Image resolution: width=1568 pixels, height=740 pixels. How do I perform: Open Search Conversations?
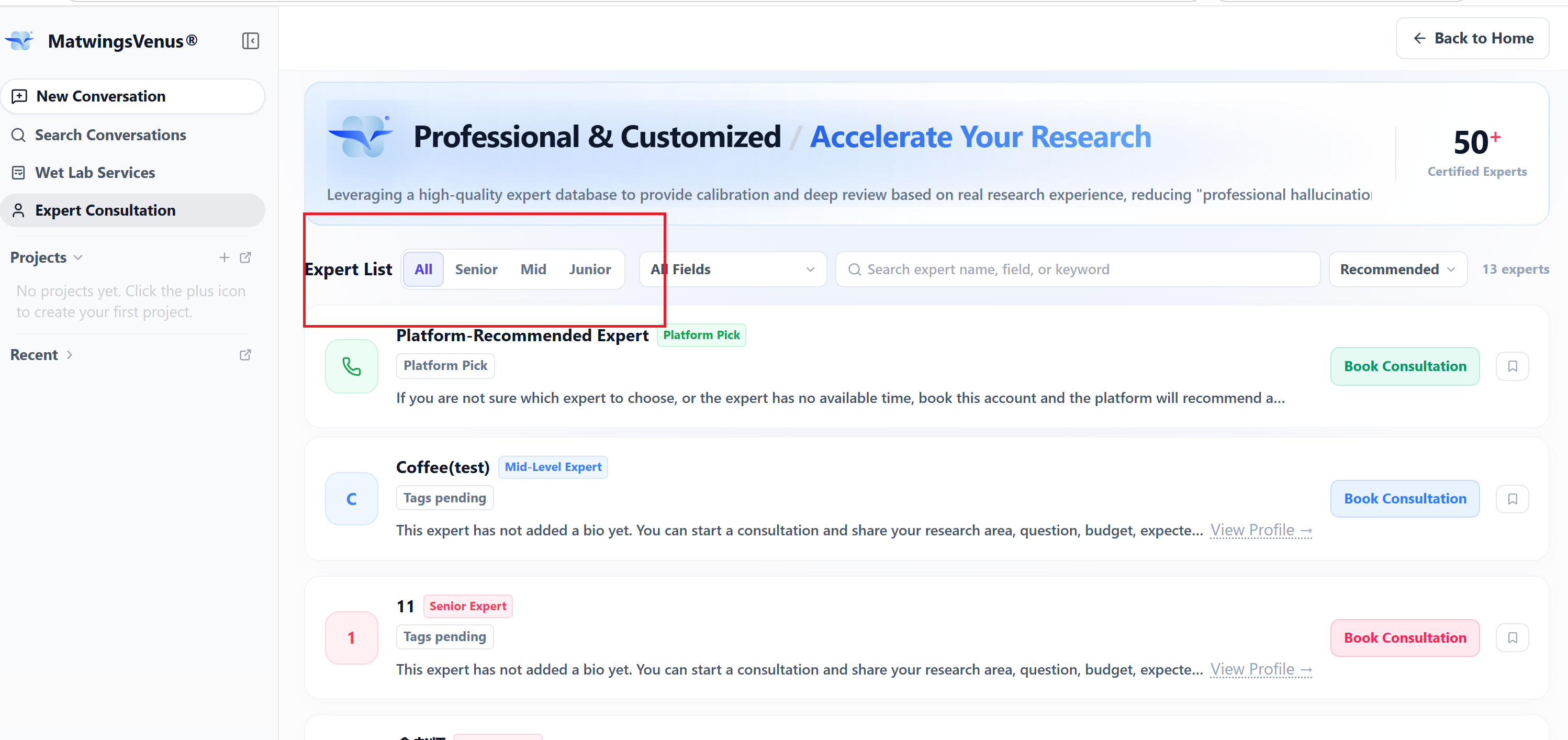133,135
